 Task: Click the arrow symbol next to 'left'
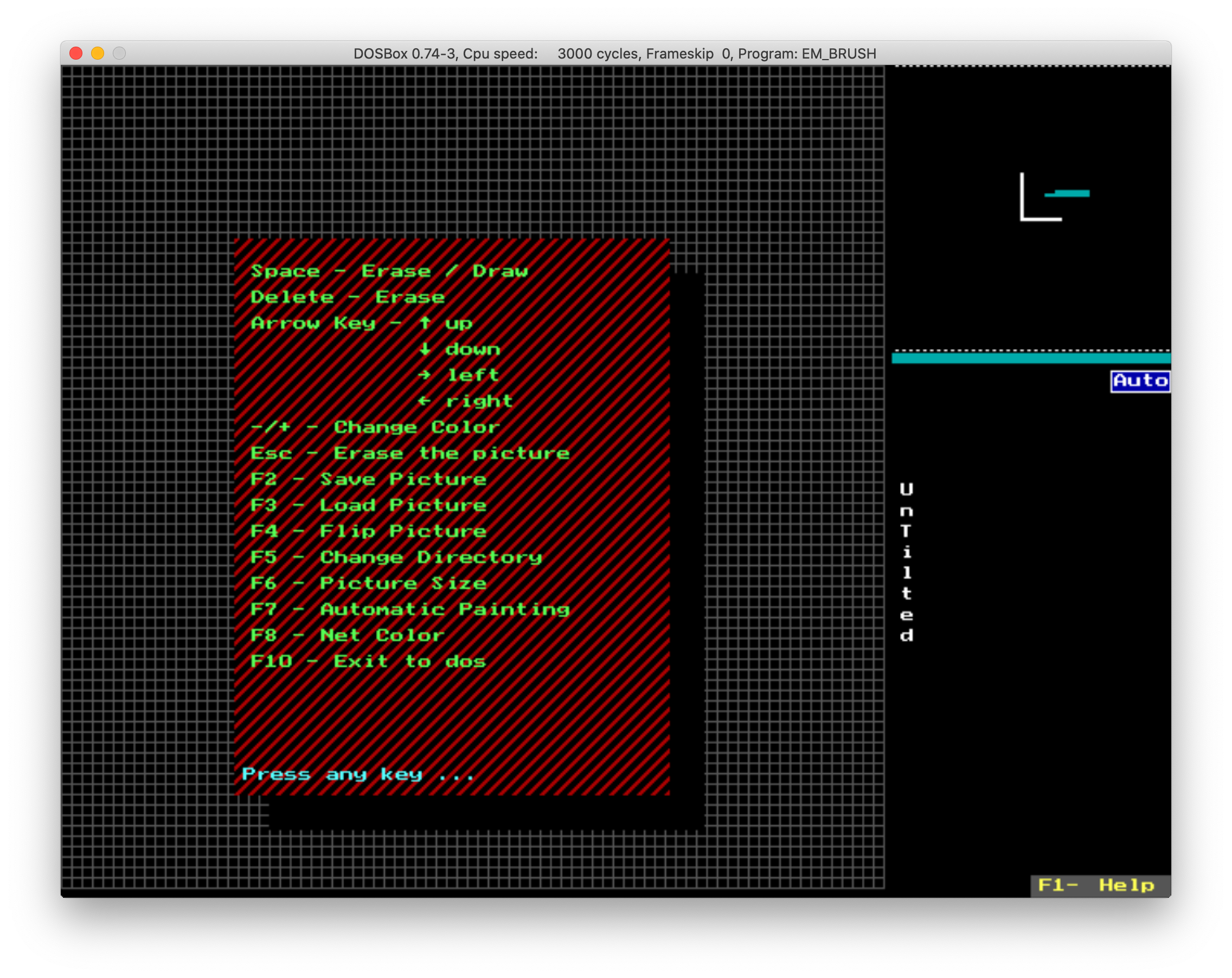425,375
